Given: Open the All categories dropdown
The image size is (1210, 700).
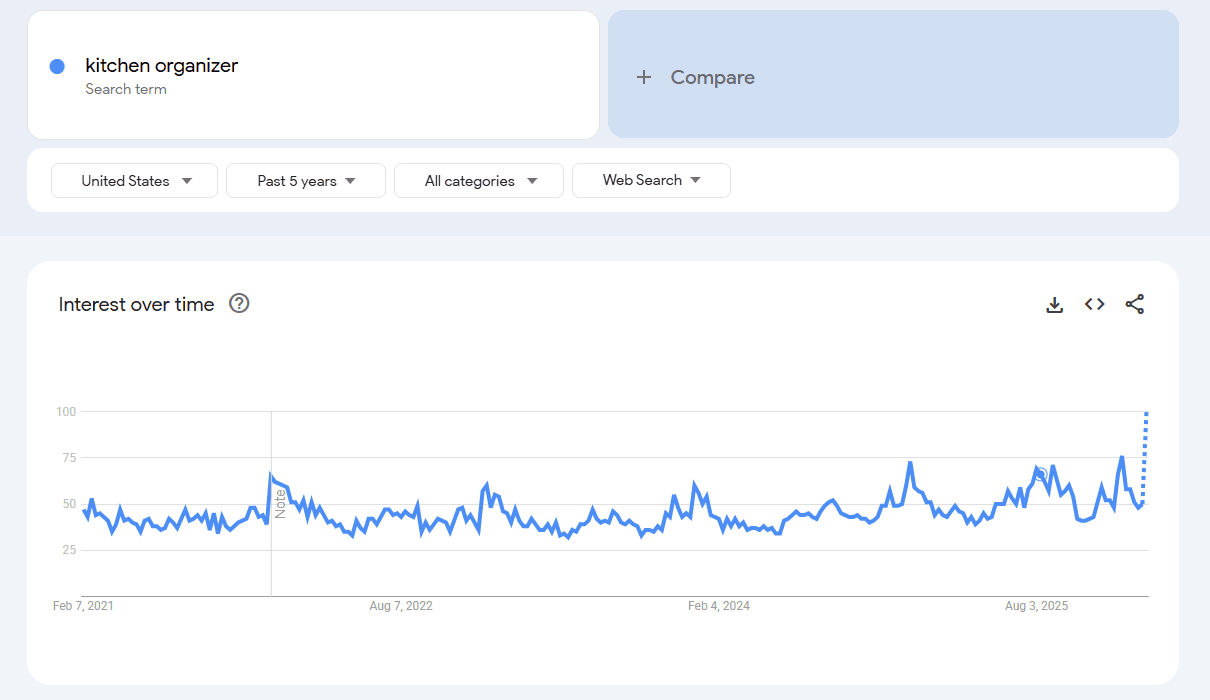Looking at the screenshot, I should (478, 180).
